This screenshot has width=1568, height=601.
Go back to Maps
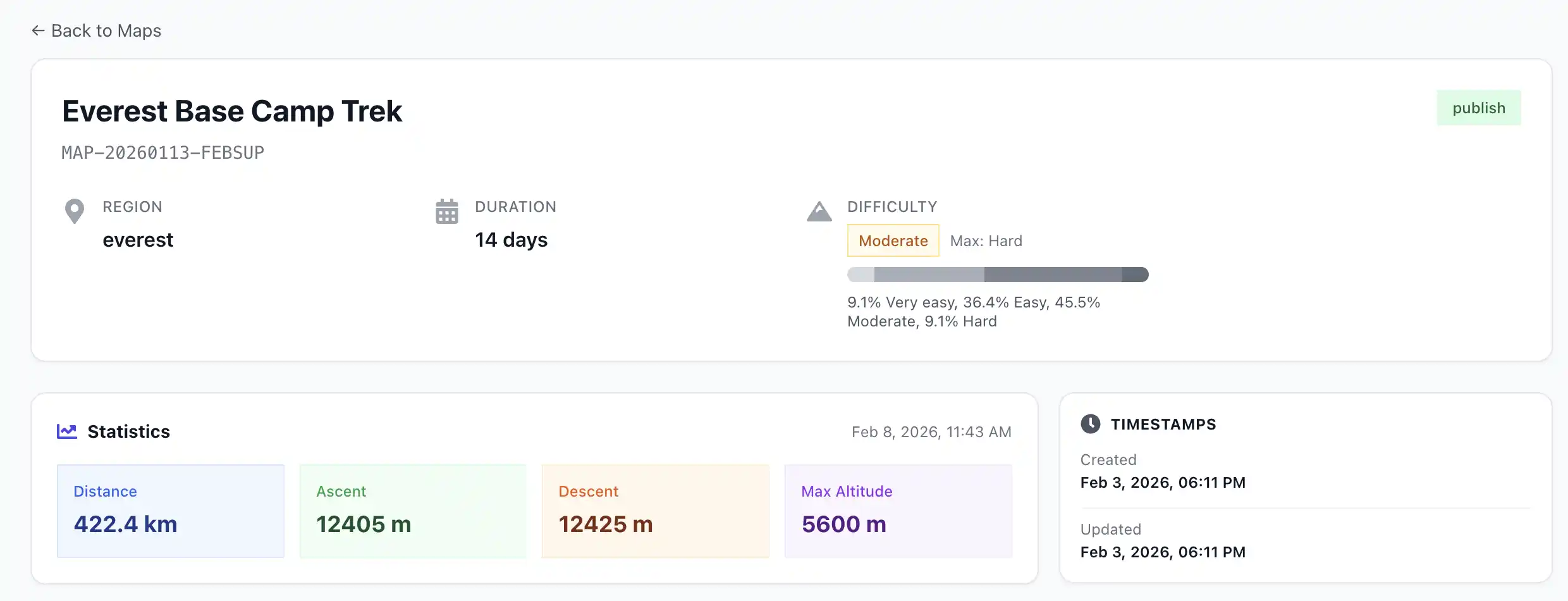[106, 30]
